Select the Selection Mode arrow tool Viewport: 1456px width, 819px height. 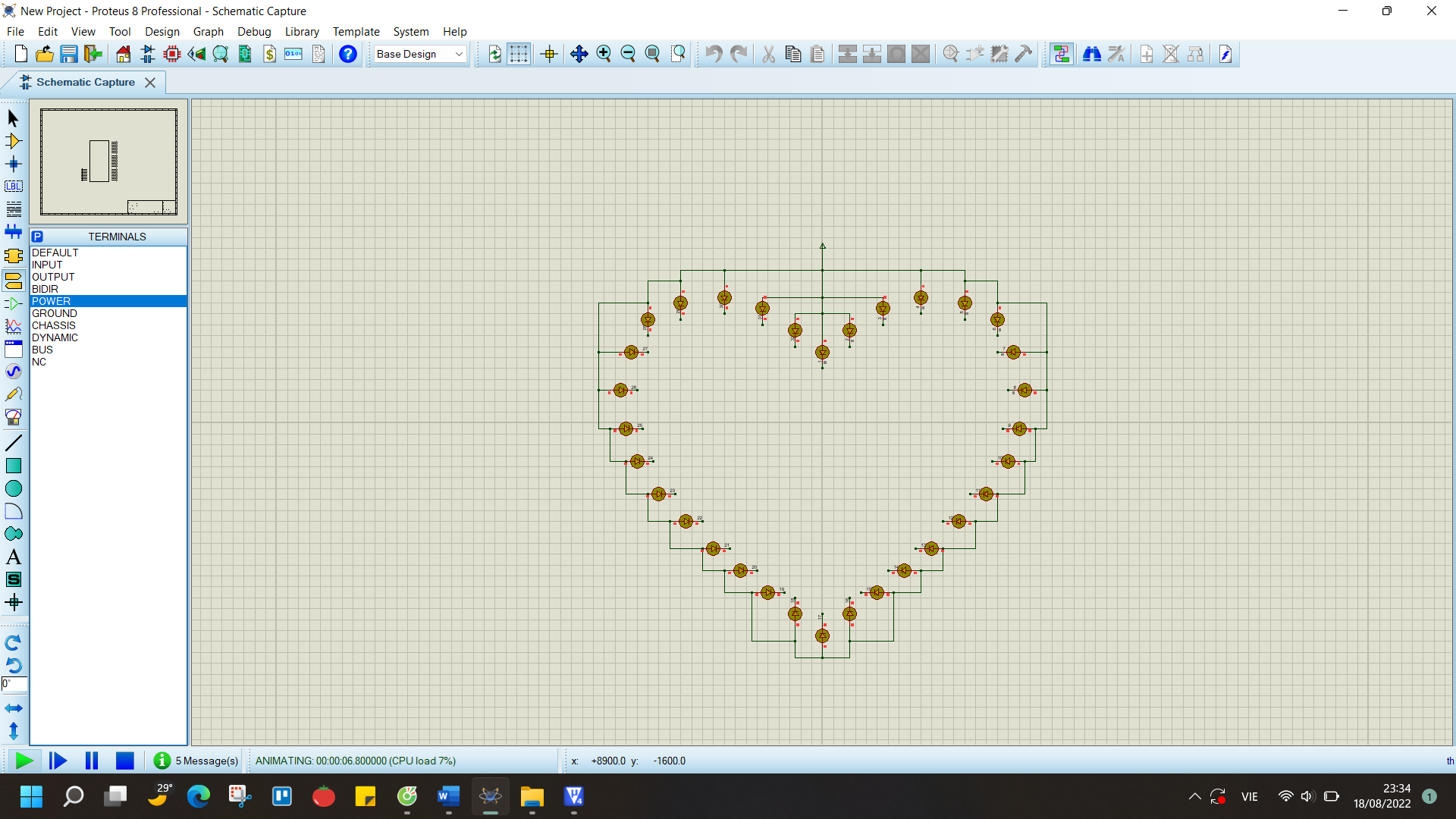[x=13, y=118]
